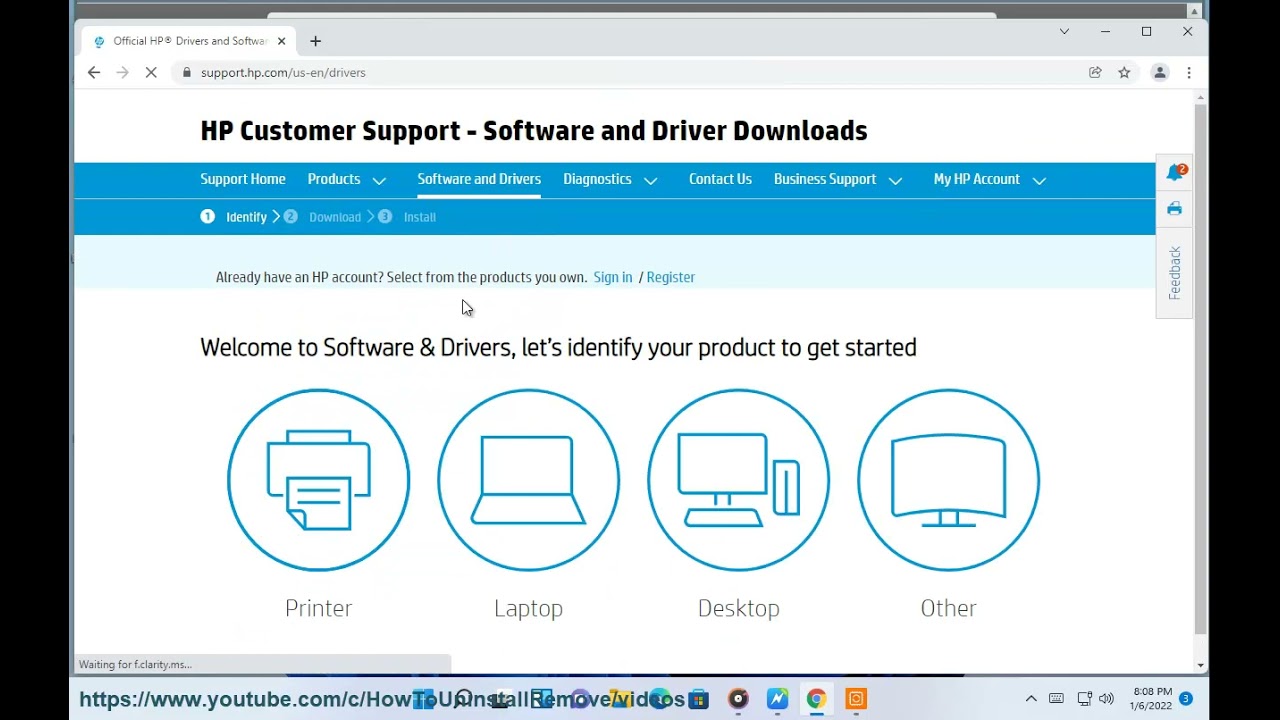Click the browser forward arrow
Screen dimensions: 1280x720
(122, 72)
